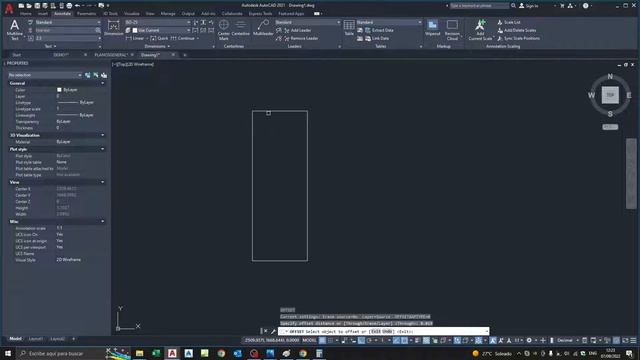
Task: Toggle clean screen button in status bar
Action: [625, 340]
